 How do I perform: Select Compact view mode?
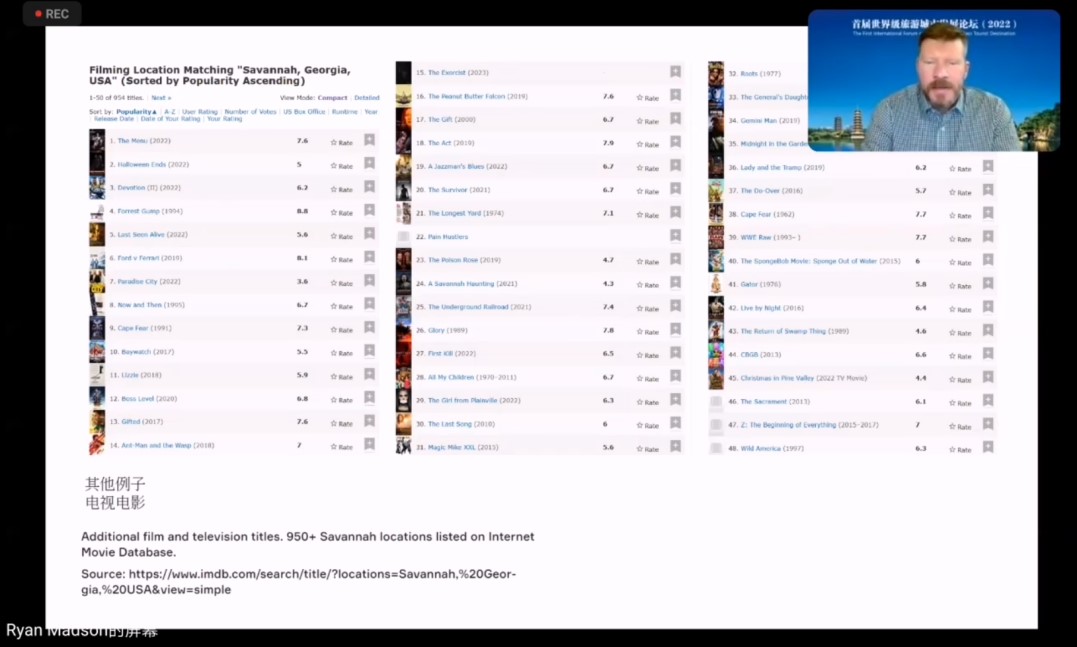click(332, 98)
